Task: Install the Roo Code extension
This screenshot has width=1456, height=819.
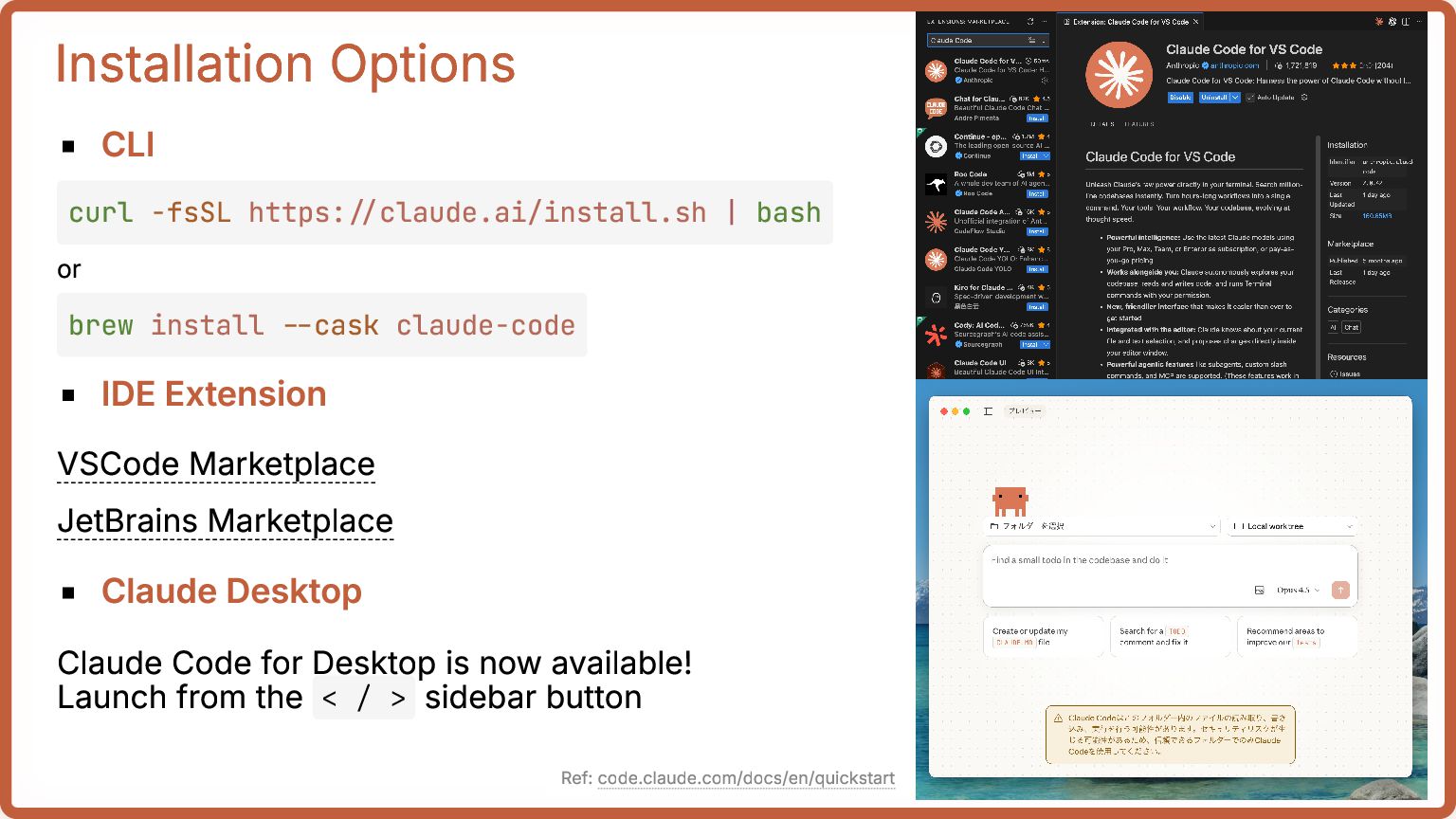Action: click(x=1037, y=193)
